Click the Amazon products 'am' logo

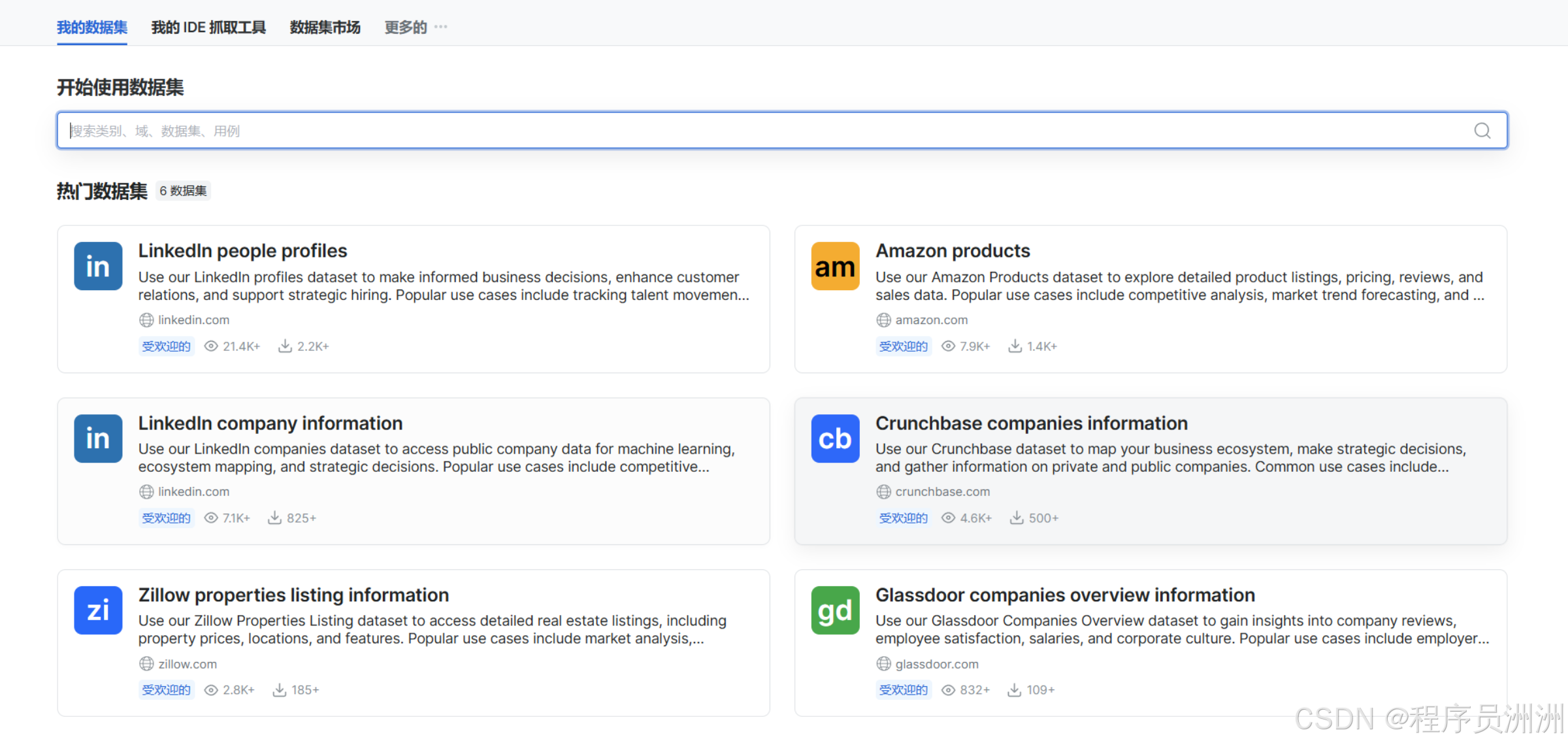coord(835,266)
